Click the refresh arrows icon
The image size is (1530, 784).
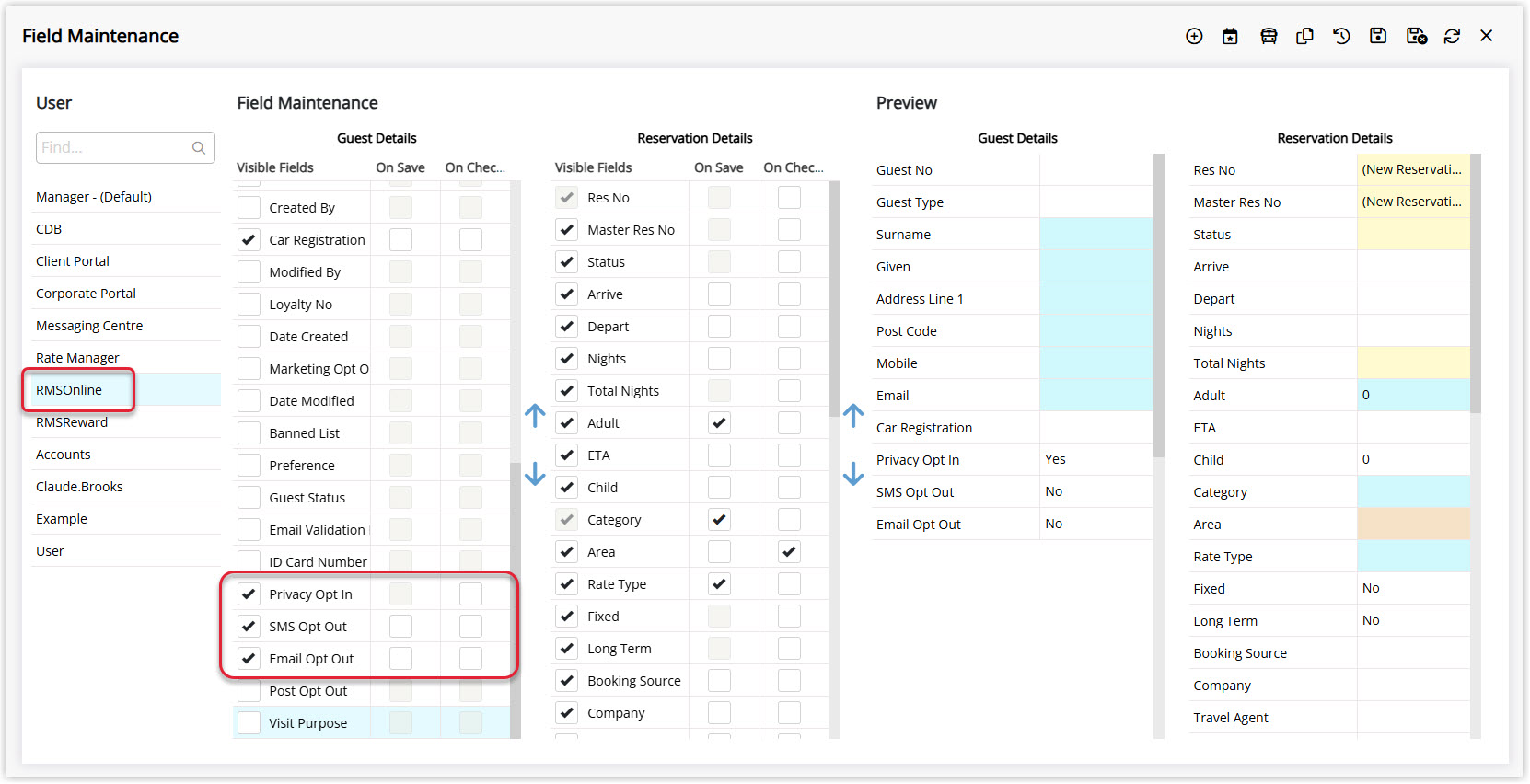coord(1452,36)
